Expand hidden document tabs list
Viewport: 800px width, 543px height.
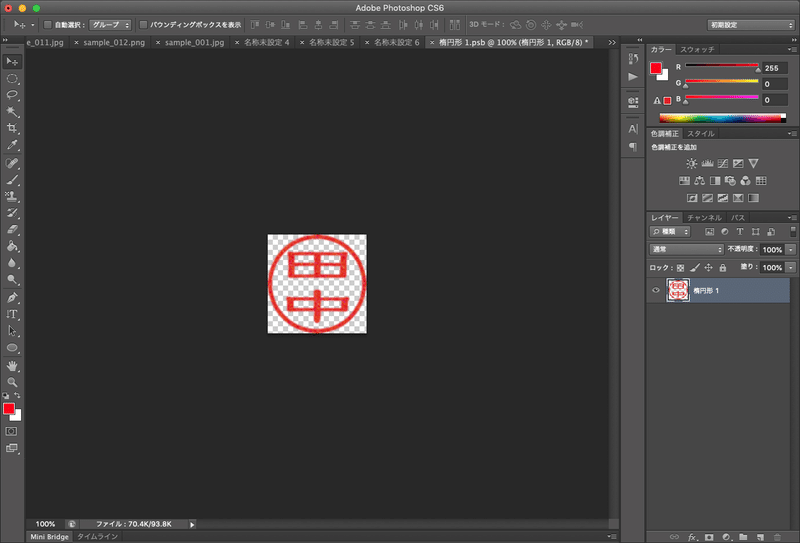(612, 42)
